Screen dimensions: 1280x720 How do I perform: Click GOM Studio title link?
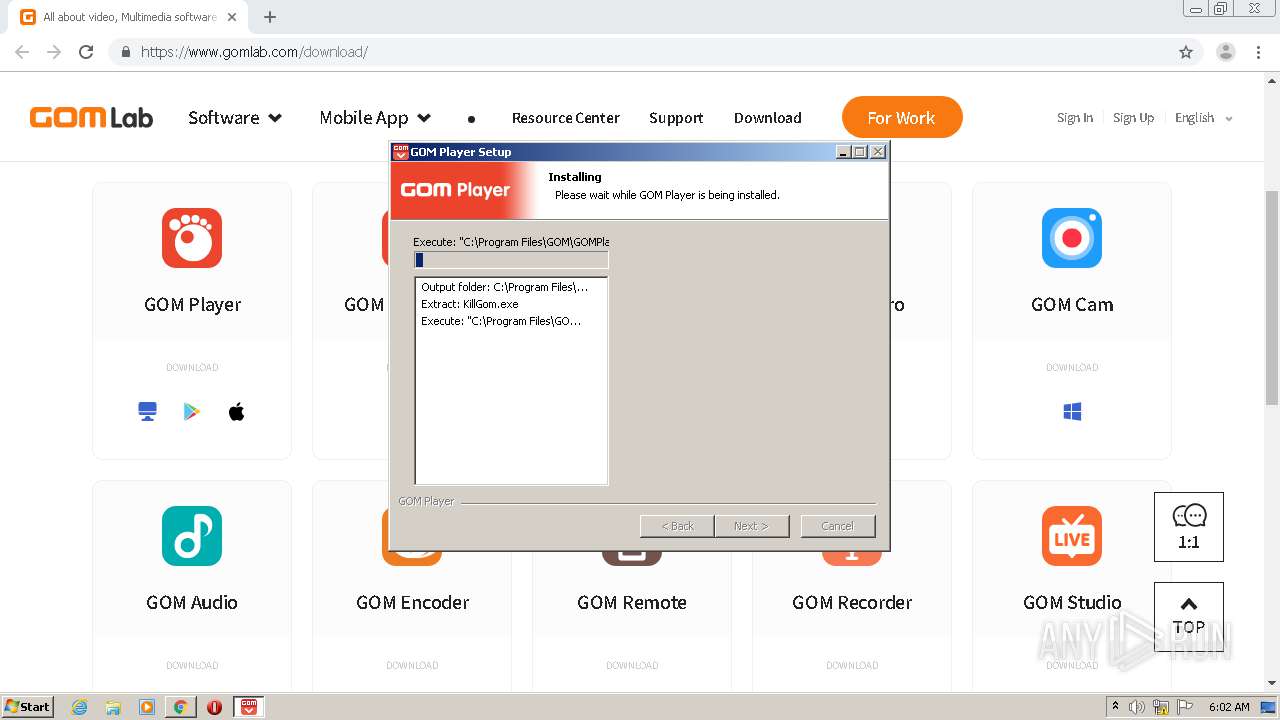tap(1072, 602)
